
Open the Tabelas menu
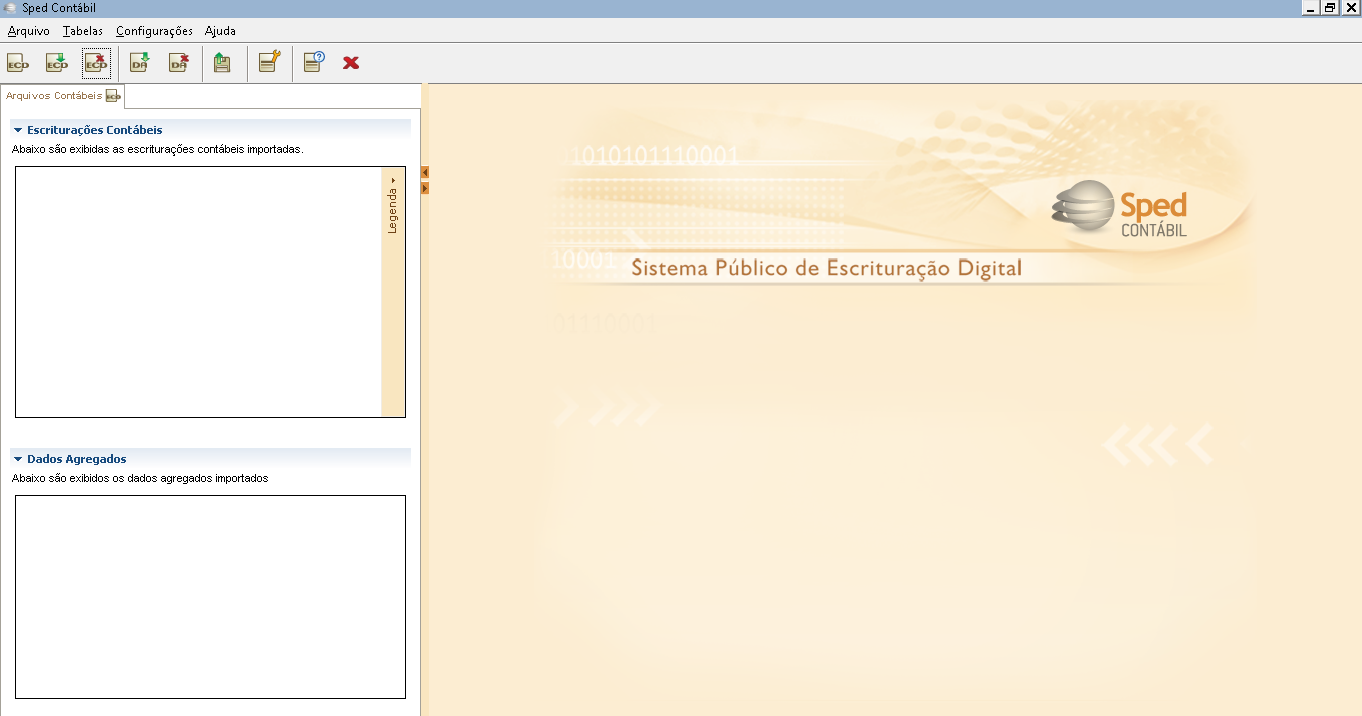[x=83, y=31]
